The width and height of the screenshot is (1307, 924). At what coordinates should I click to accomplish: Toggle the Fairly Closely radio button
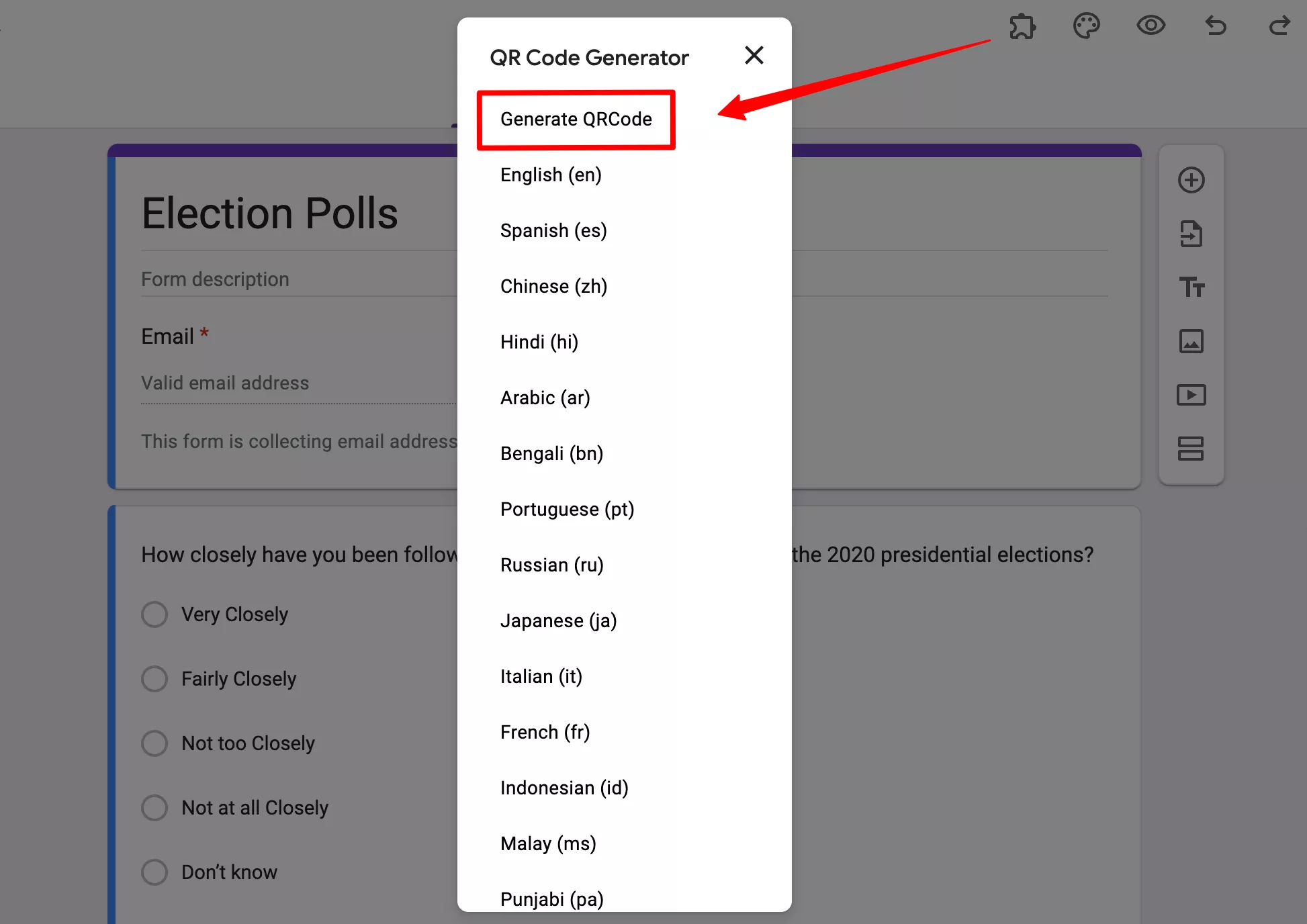[155, 678]
